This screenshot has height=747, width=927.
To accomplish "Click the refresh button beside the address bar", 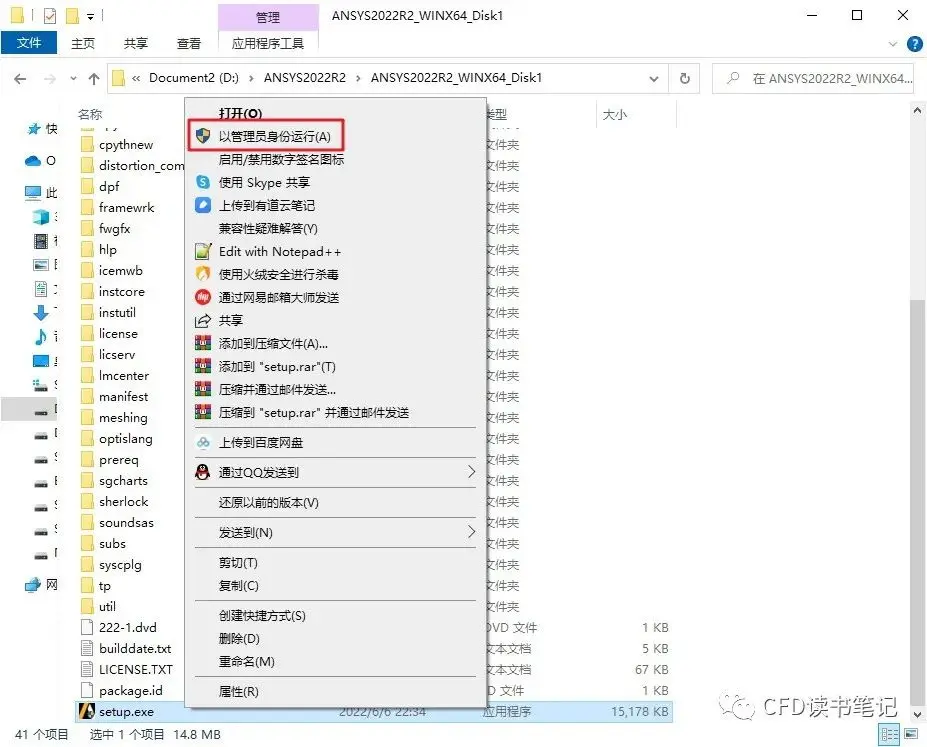I will [685, 78].
